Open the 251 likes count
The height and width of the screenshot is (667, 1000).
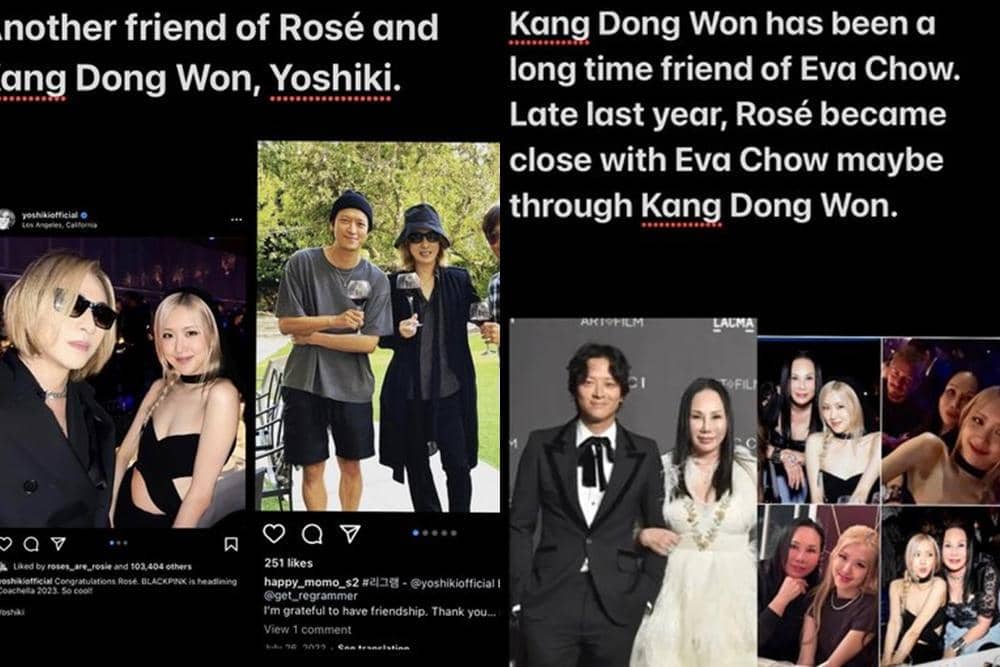(x=288, y=563)
